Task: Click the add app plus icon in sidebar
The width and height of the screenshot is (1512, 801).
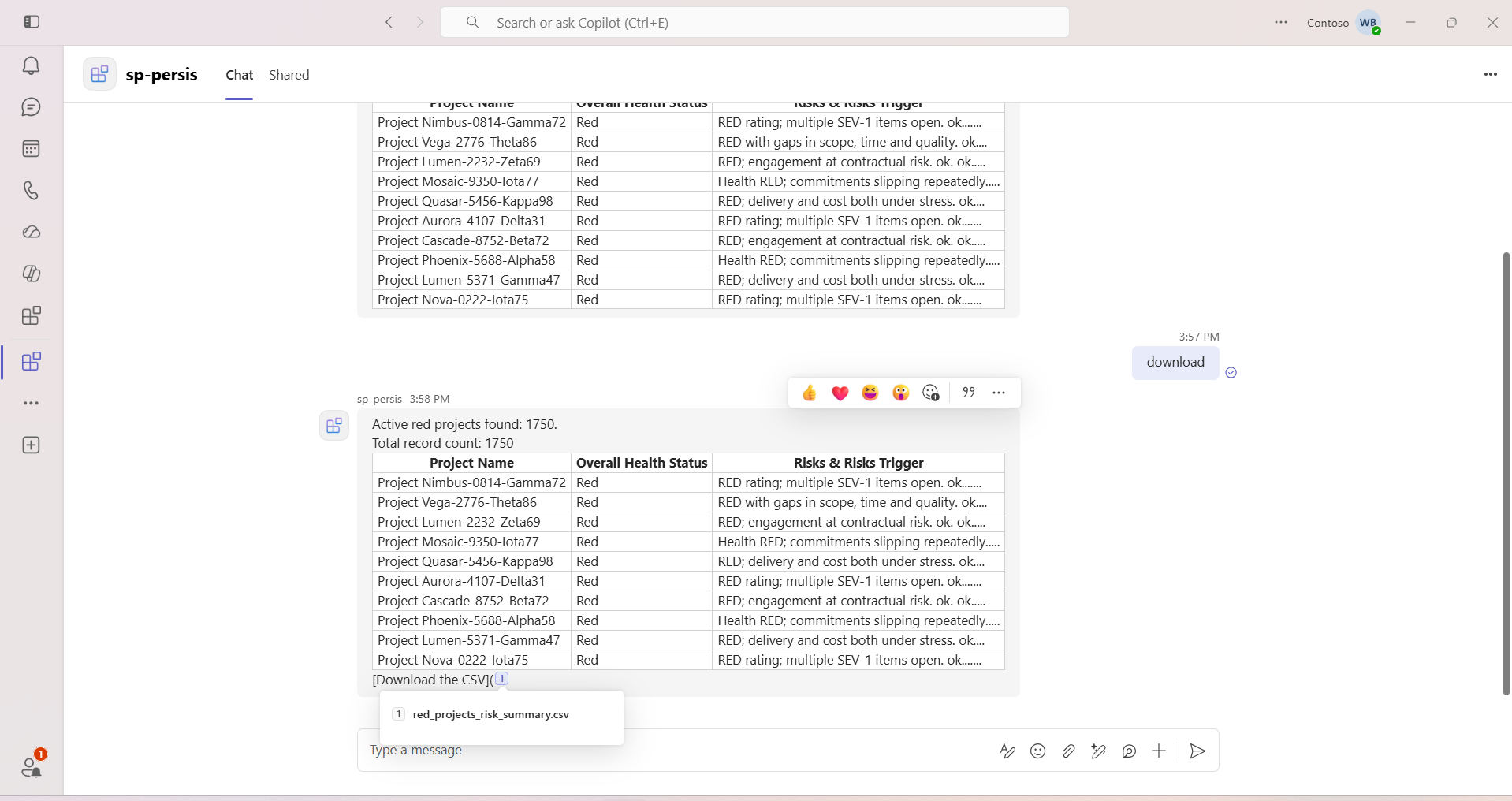Action: [x=32, y=445]
